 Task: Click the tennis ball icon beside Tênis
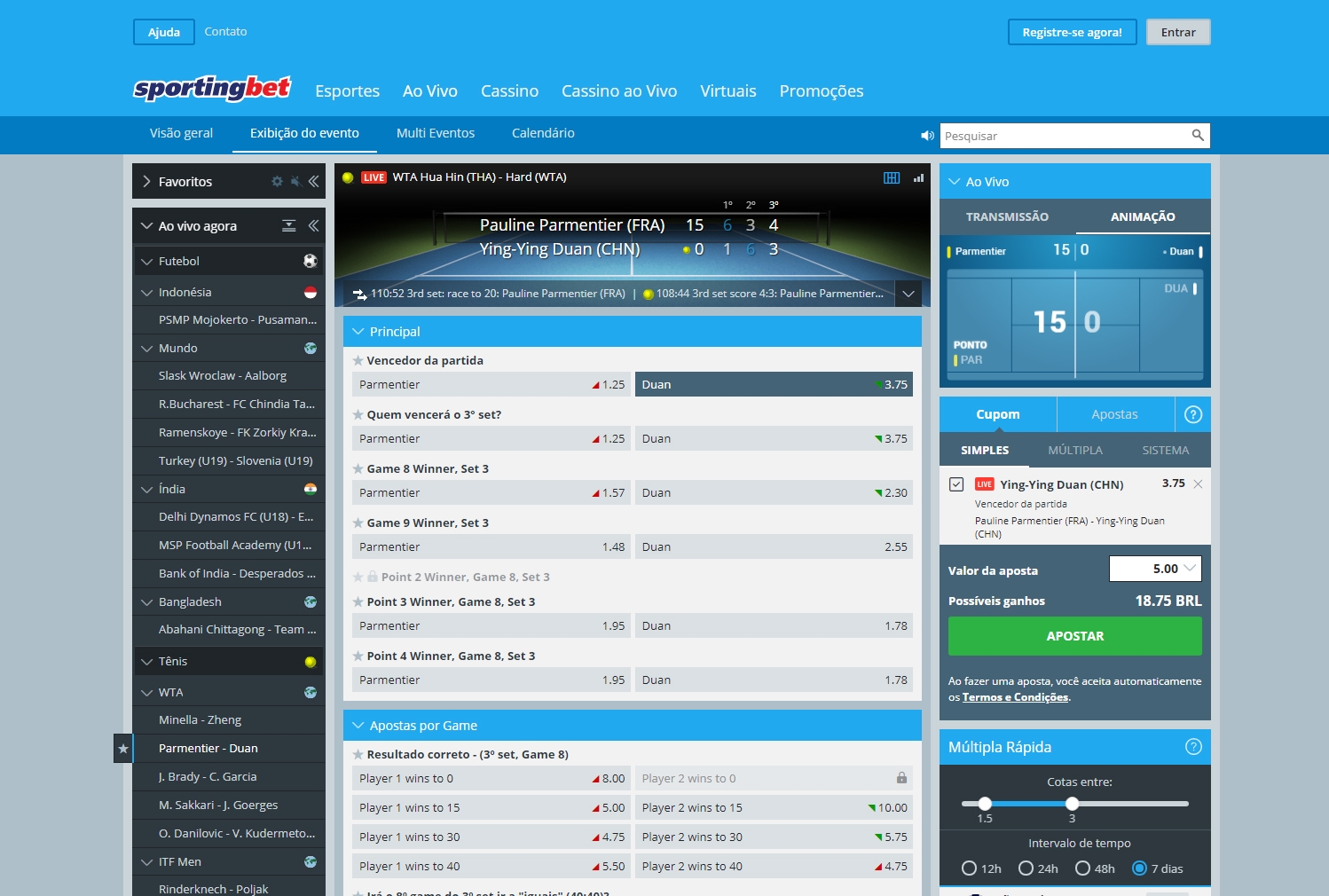pyautogui.click(x=311, y=661)
